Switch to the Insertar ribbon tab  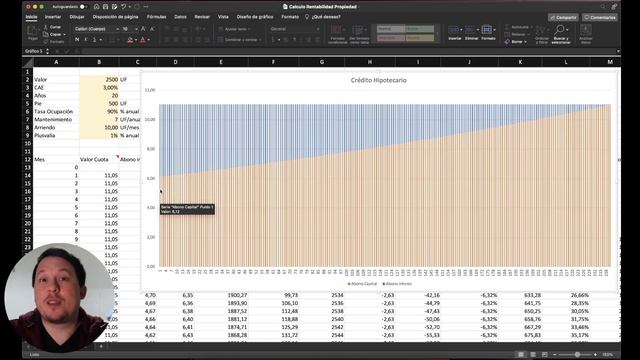pos(53,17)
